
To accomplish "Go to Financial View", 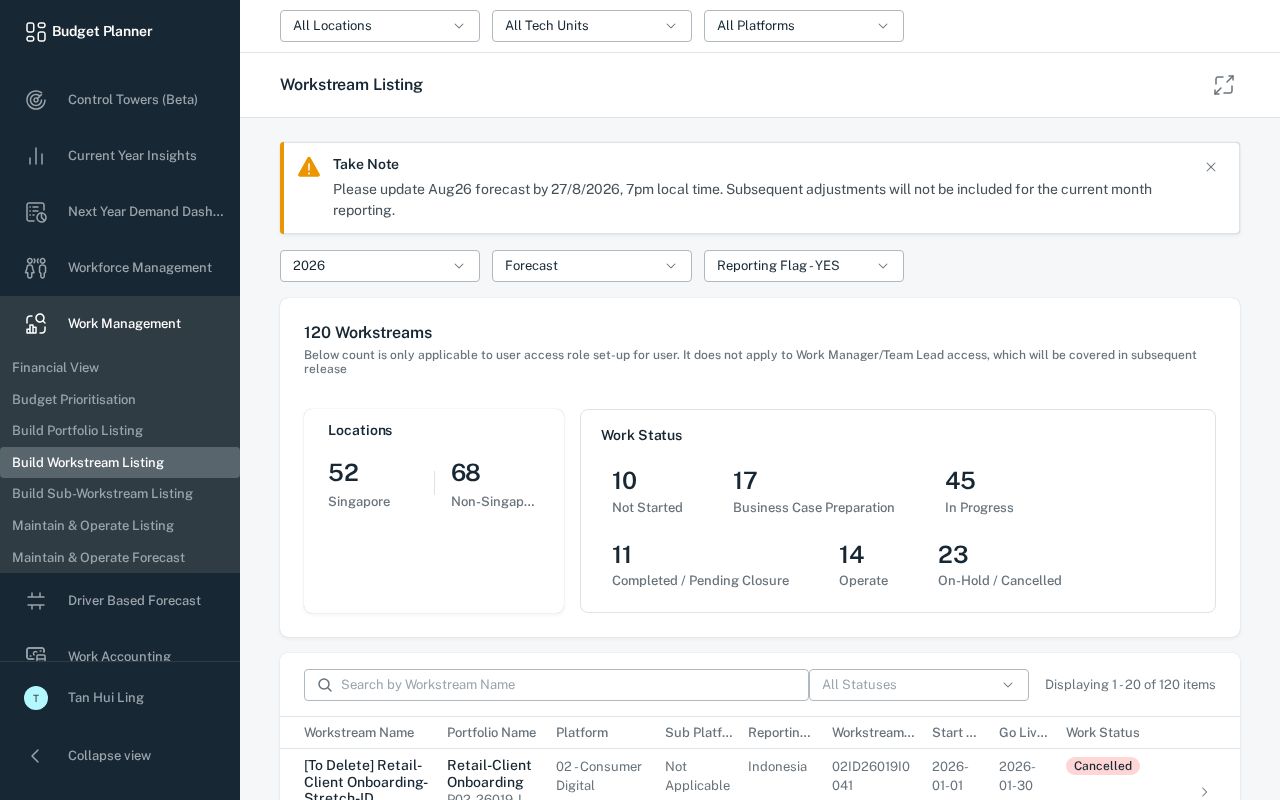I will click(120, 368).
